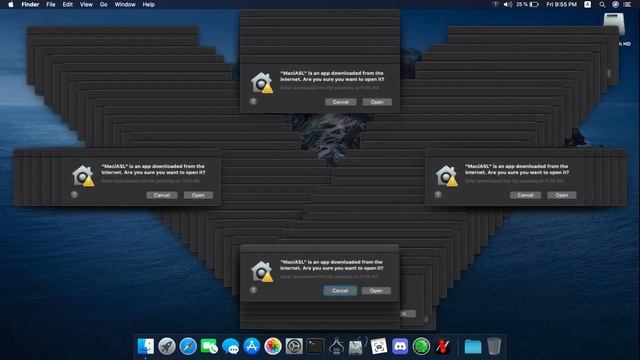Click the help button in bottom dialog
This screenshot has width=640, height=360.
253,290
